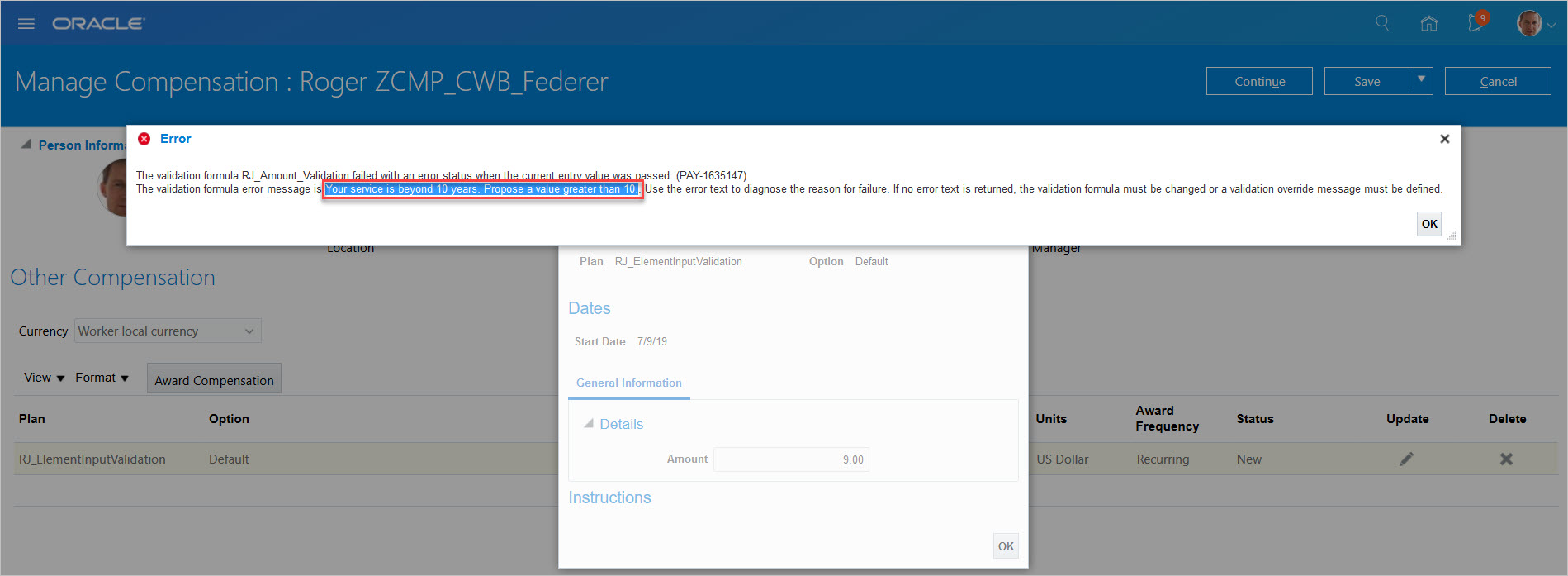
Task: Click the Amount input field
Action: pyautogui.click(x=791, y=459)
